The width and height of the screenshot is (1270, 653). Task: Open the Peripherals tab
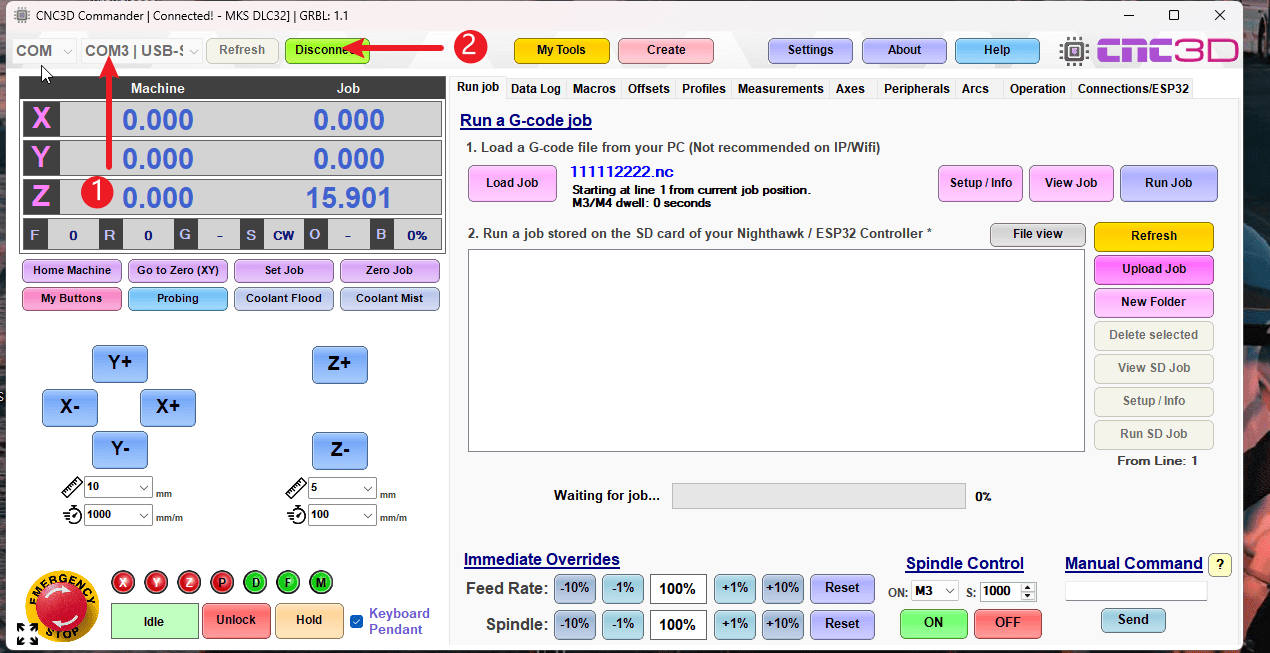tap(916, 89)
